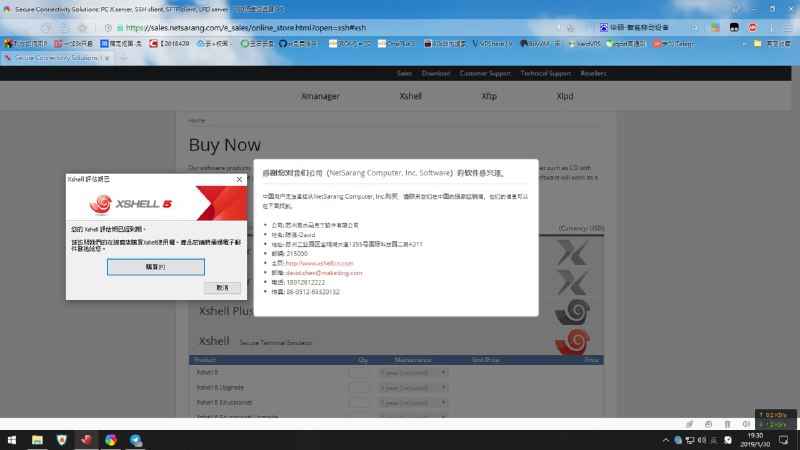Click the 取消 button in Xshell dialog
This screenshot has width=800, height=450.
click(221, 288)
